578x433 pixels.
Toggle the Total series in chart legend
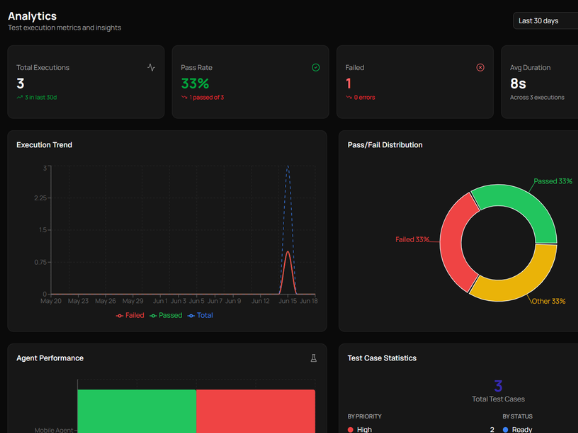(x=201, y=315)
